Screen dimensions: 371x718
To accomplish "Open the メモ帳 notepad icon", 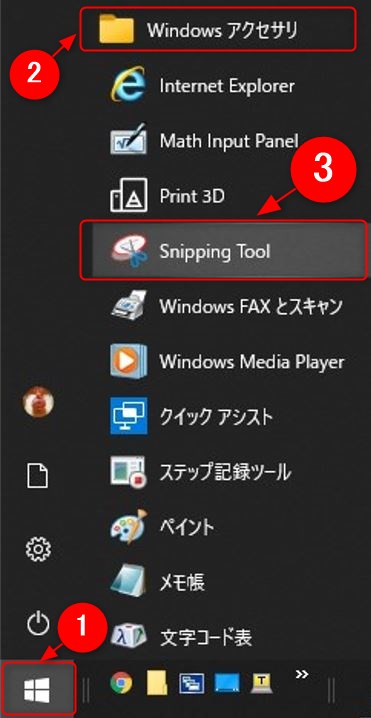I will pyautogui.click(x=128, y=581).
